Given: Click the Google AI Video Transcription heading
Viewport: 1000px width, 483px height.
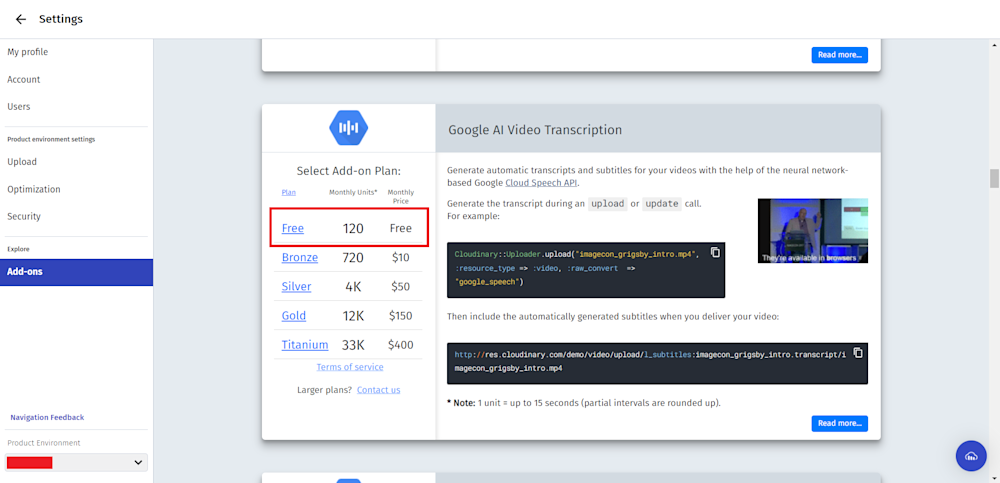Looking at the screenshot, I should pyautogui.click(x=534, y=130).
